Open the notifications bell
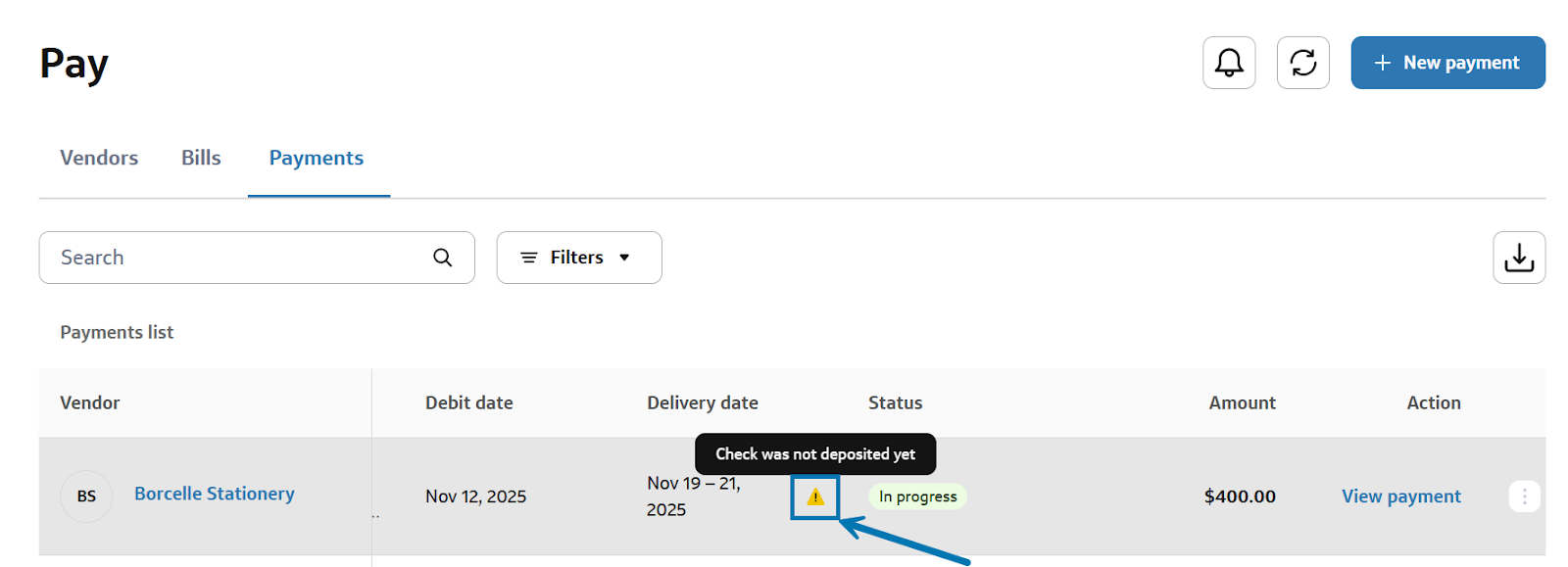 point(1229,63)
